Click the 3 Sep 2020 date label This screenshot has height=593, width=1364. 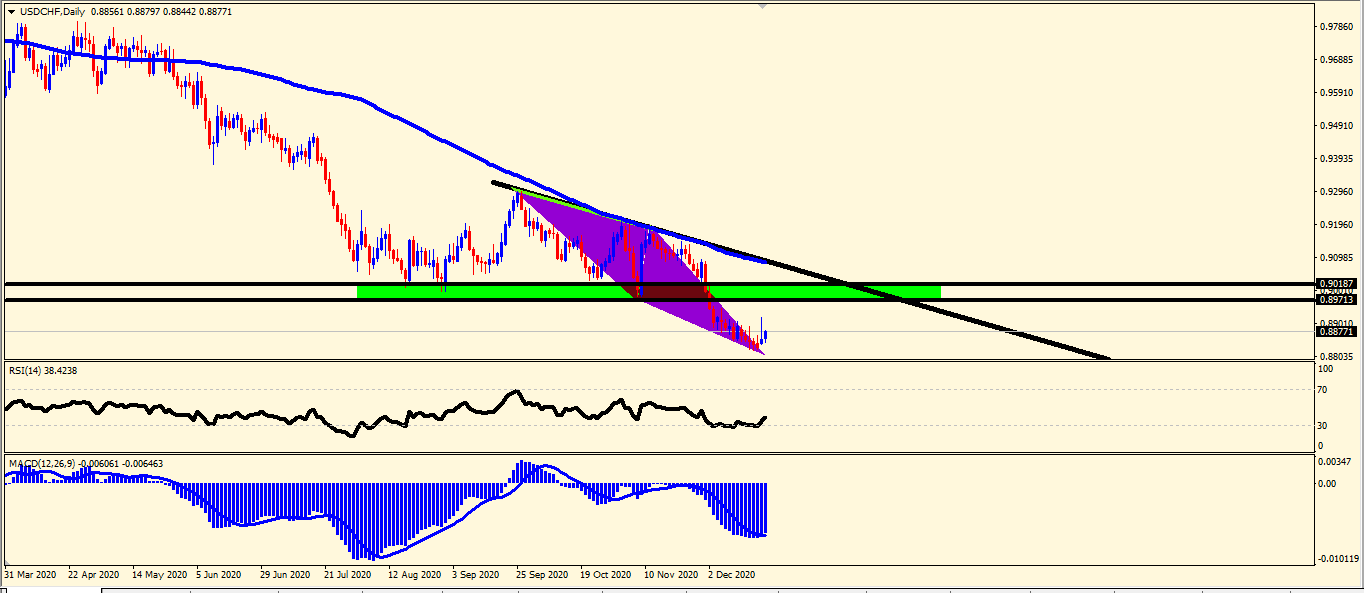coord(475,575)
